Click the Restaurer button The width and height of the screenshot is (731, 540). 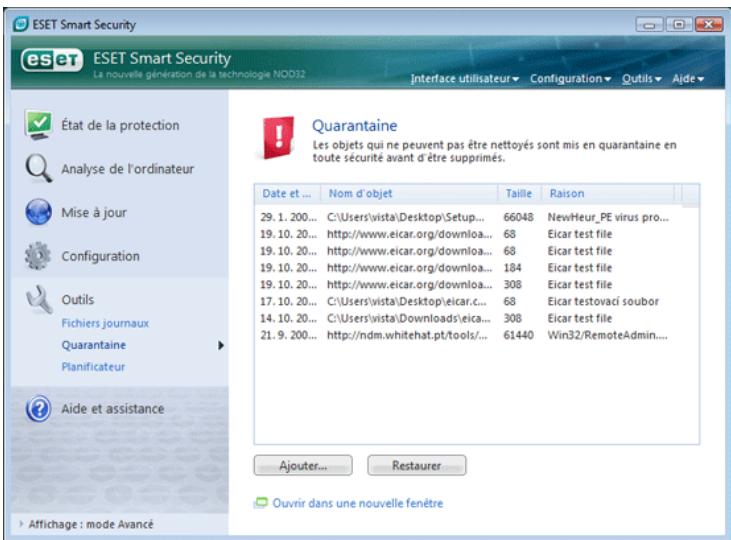(x=416, y=465)
